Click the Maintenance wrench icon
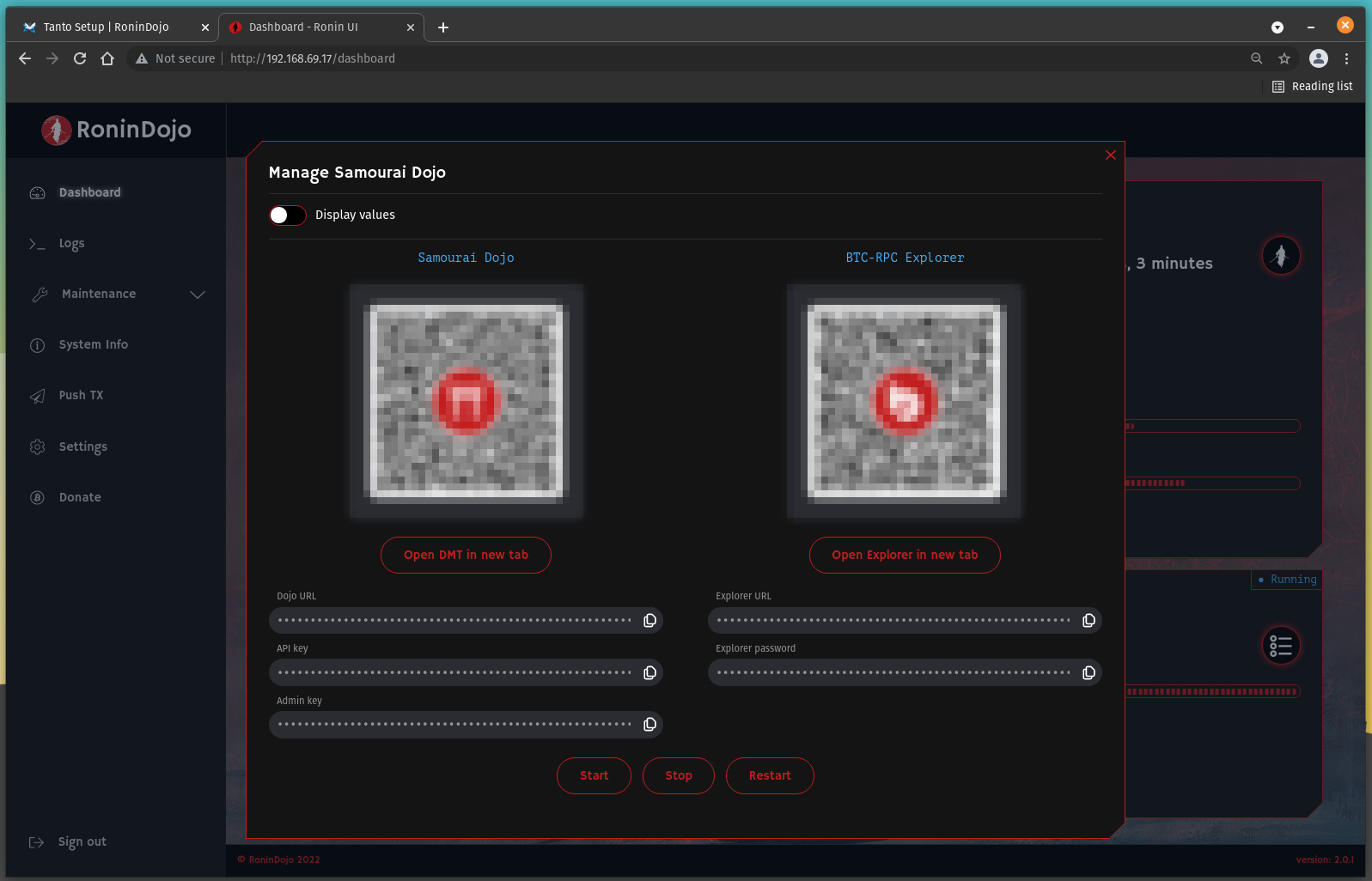 coord(40,295)
